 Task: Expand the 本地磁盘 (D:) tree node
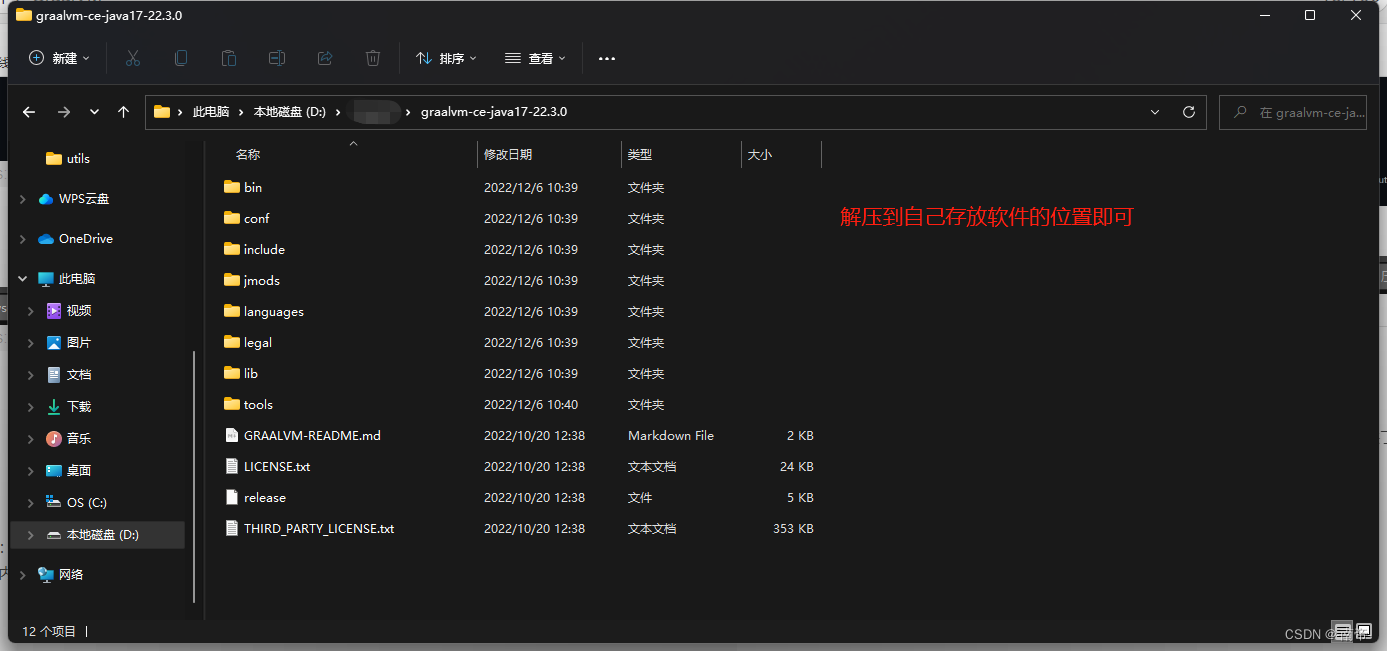(31, 535)
